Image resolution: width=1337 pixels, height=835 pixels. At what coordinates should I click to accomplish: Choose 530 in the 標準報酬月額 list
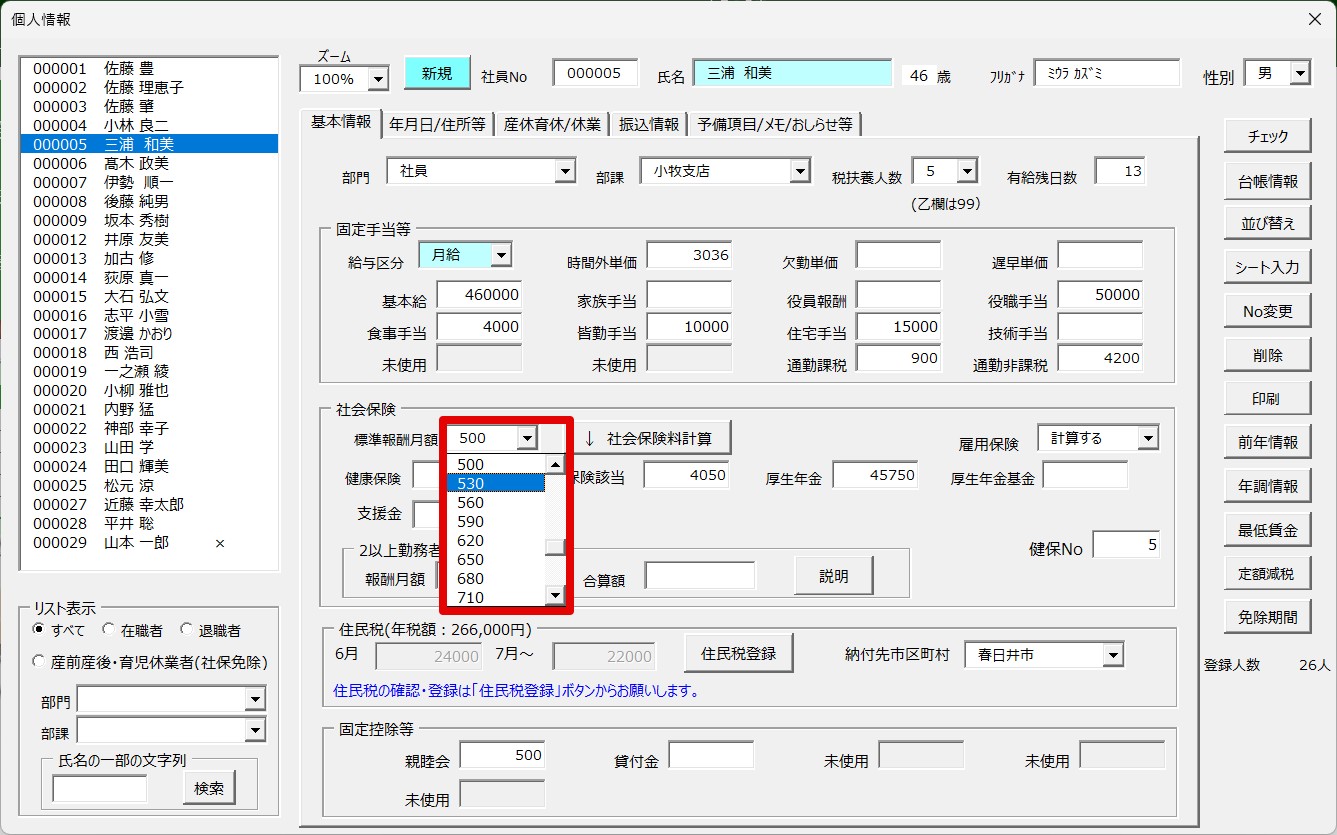(x=496, y=484)
